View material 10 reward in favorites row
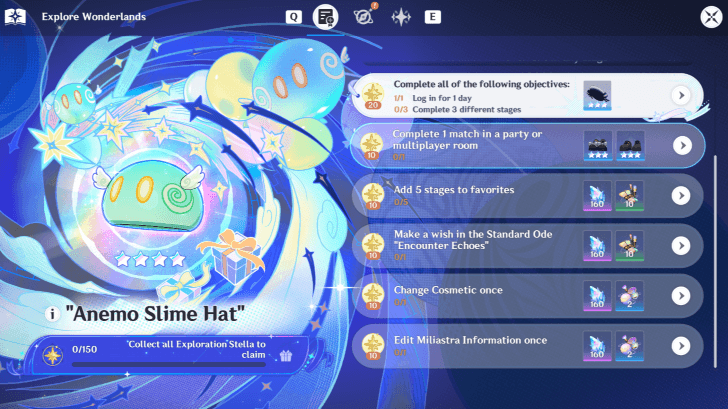Viewport: 728px width, 409px height. [630, 196]
